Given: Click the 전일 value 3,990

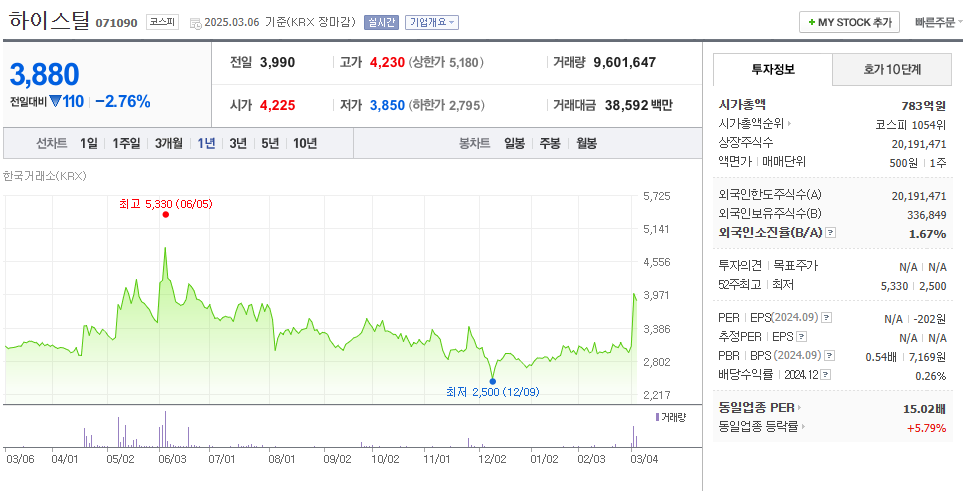Looking at the screenshot, I should pos(277,63).
